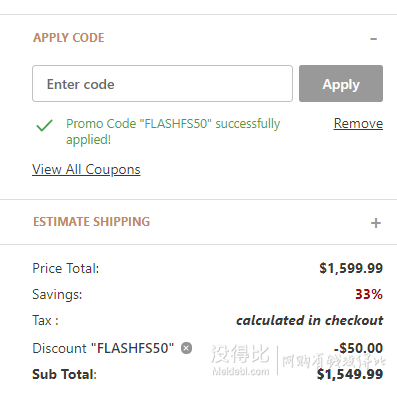
Task: Remove the applied promo code link
Action: [x=358, y=124]
